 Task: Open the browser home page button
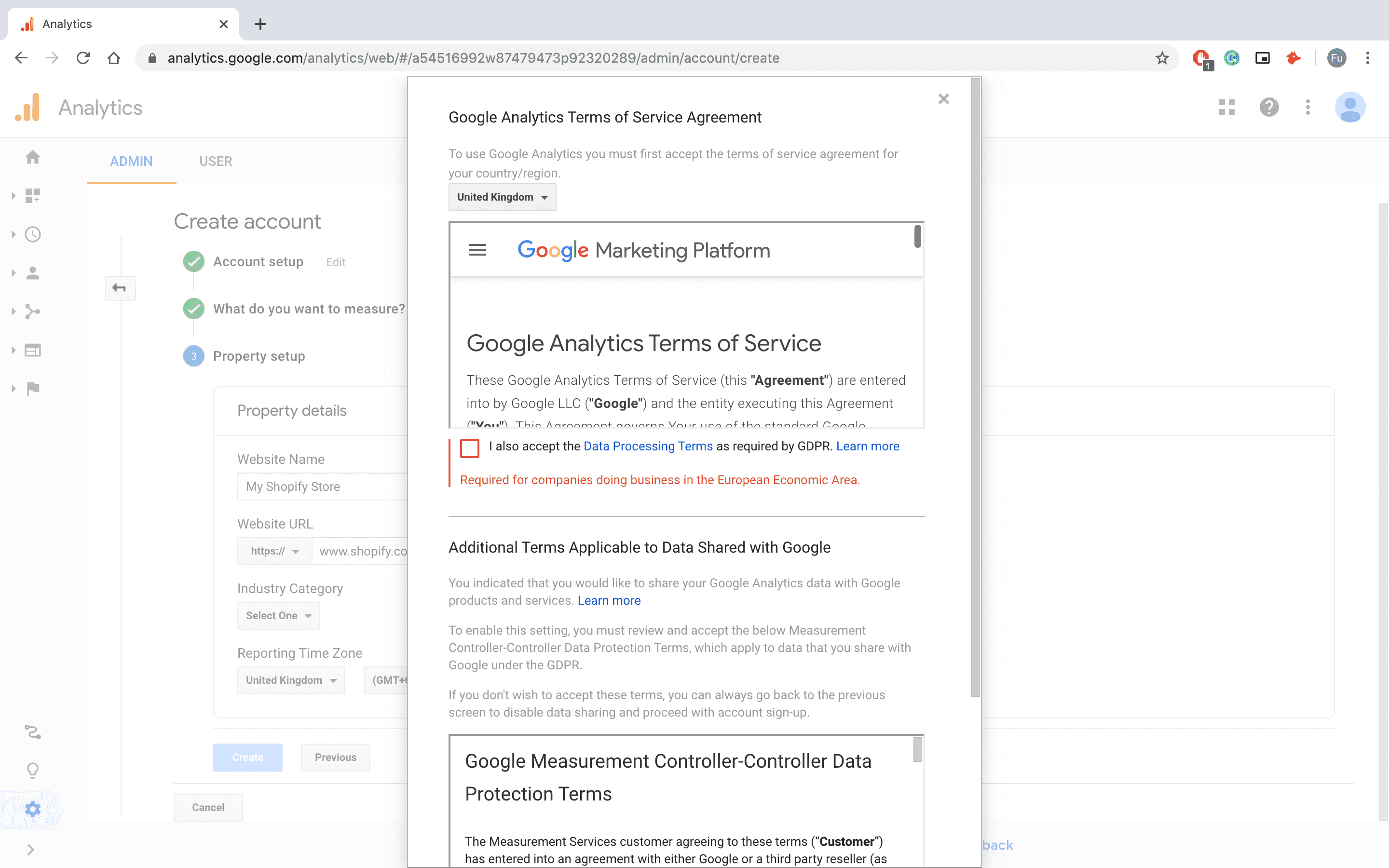(x=114, y=58)
